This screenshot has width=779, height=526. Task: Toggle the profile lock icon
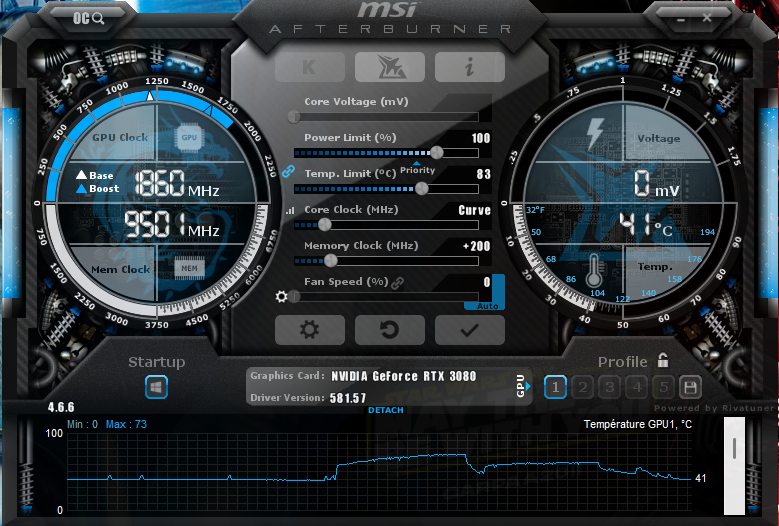point(663,361)
